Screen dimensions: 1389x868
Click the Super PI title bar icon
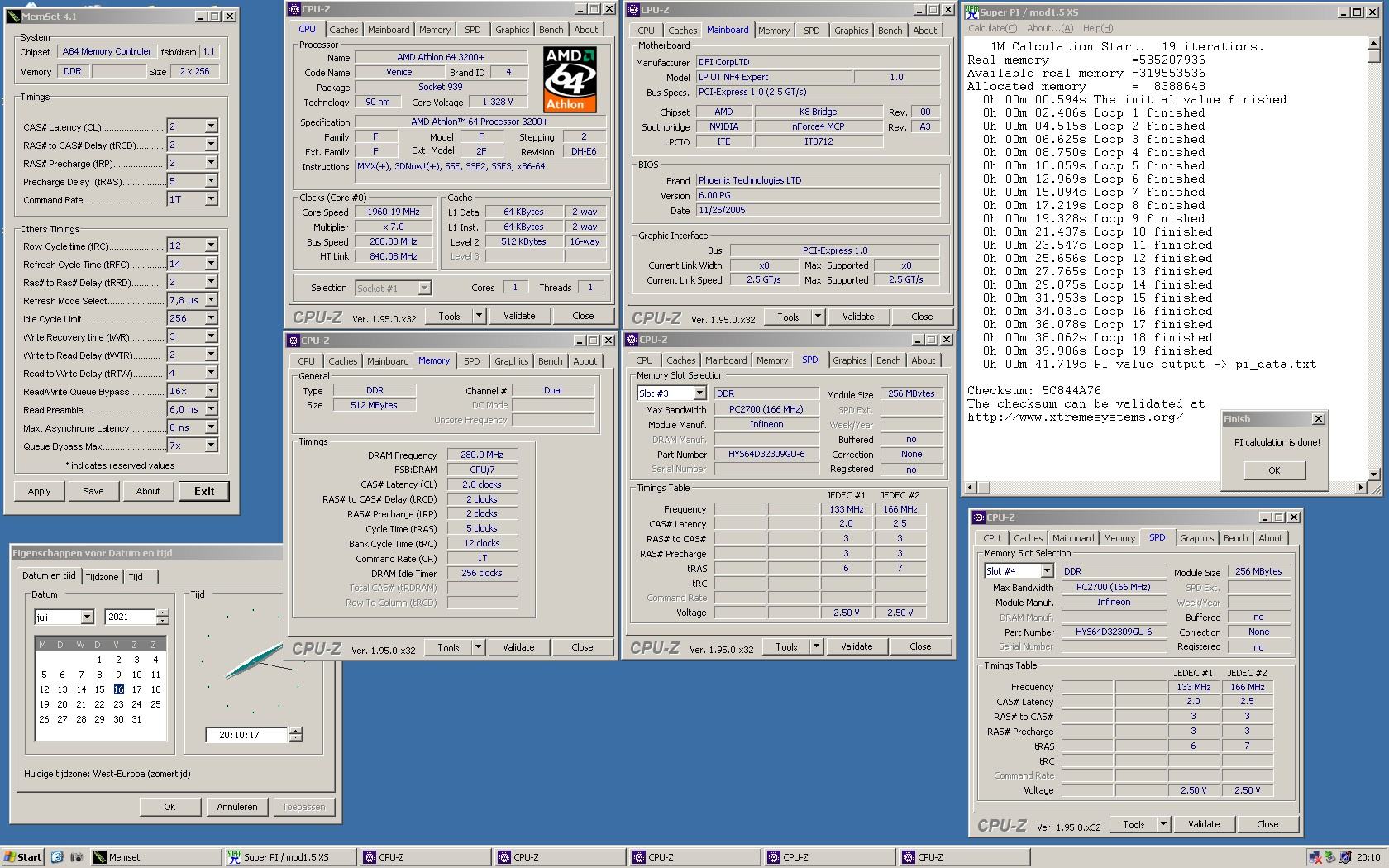point(971,12)
